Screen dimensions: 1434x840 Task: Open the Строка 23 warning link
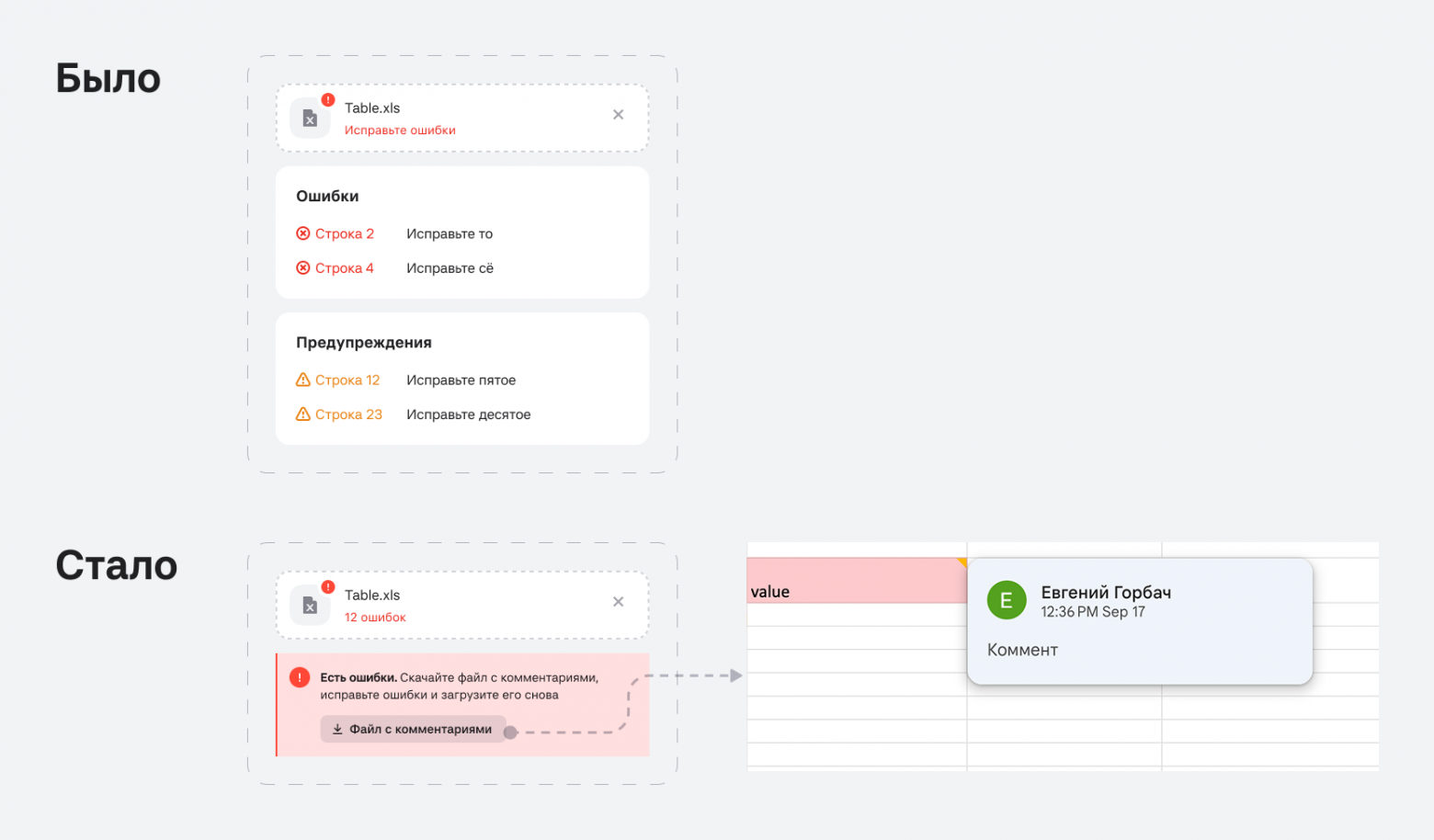tap(348, 414)
